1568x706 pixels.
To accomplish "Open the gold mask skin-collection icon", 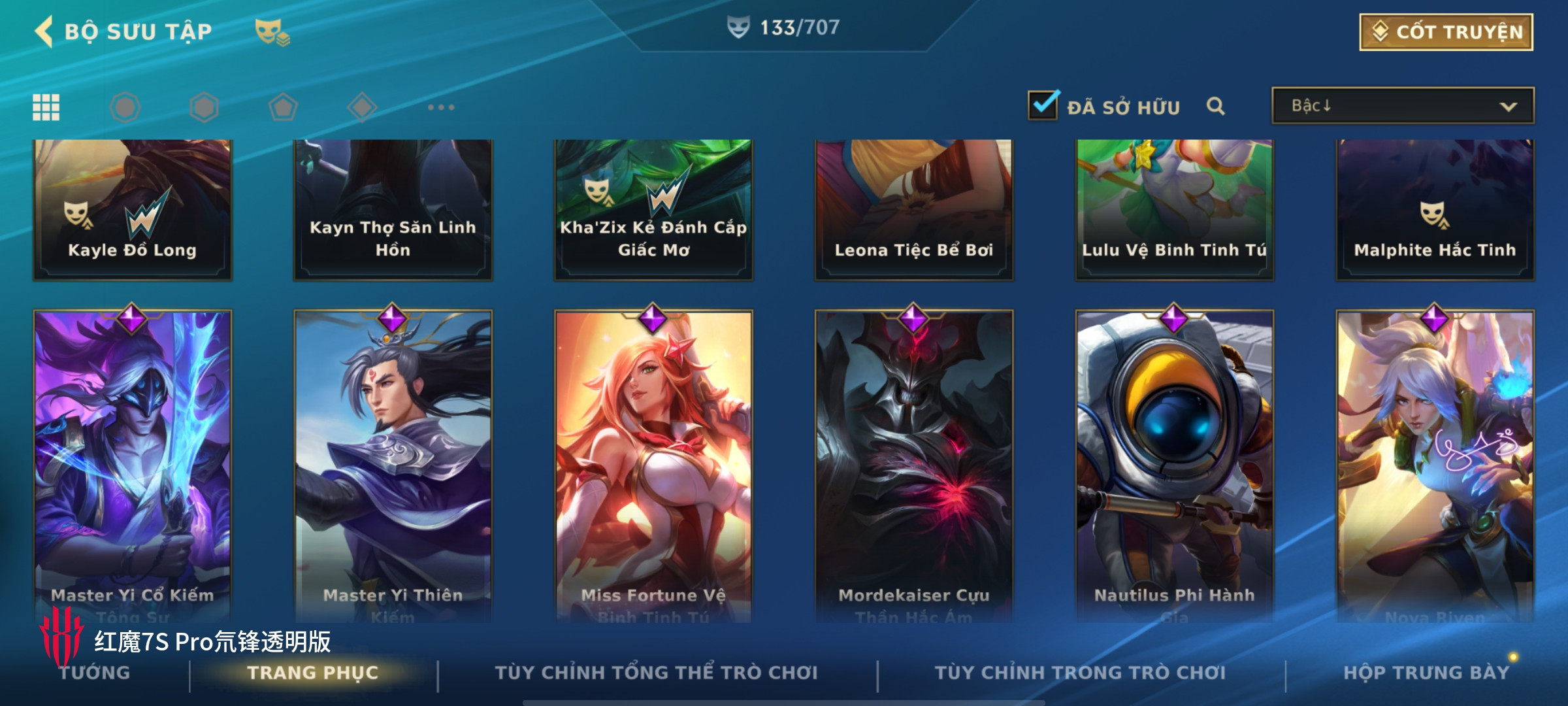I will pos(272,31).
